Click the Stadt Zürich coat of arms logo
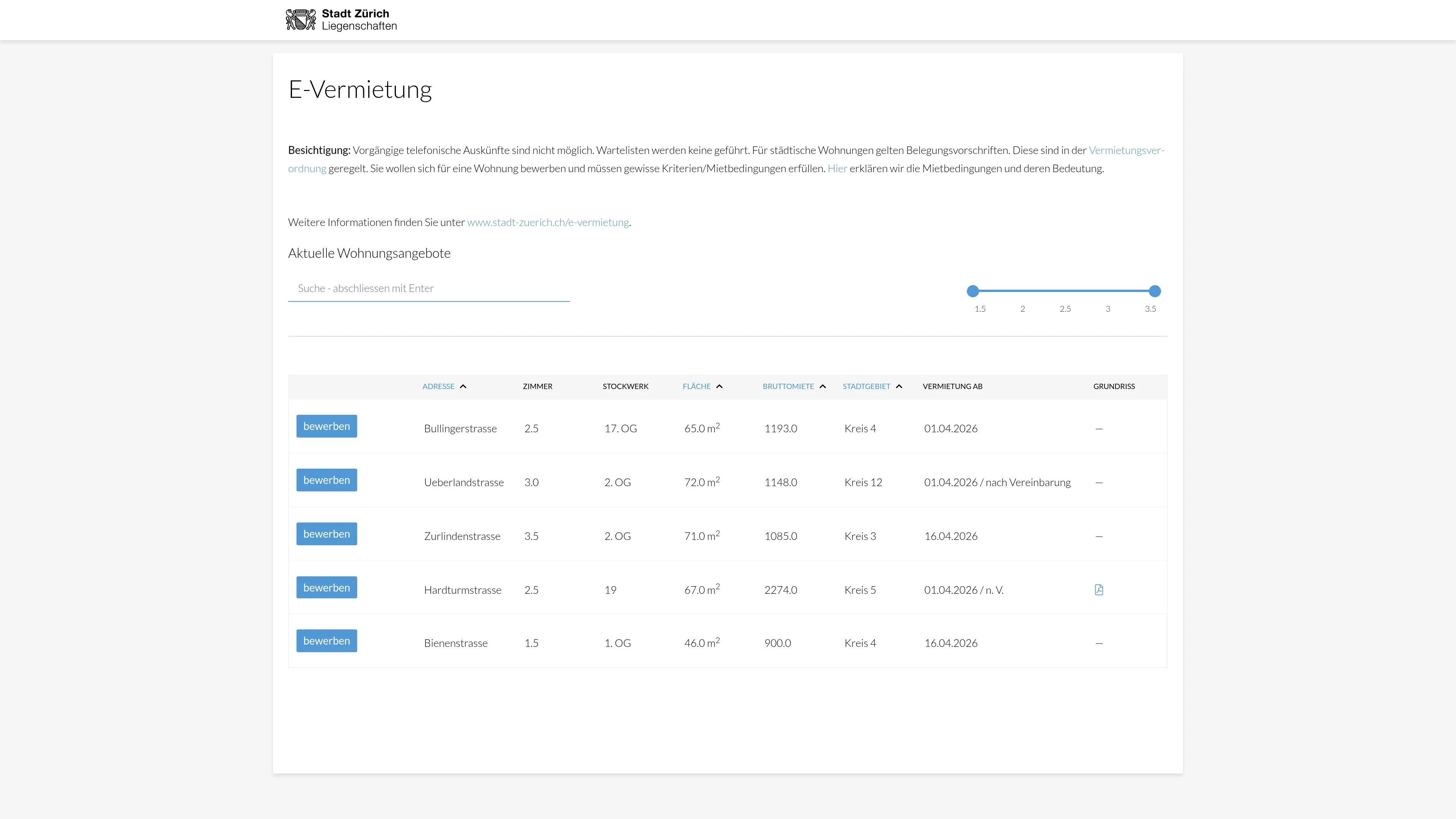Image resolution: width=1456 pixels, height=819 pixels. pos(301,20)
